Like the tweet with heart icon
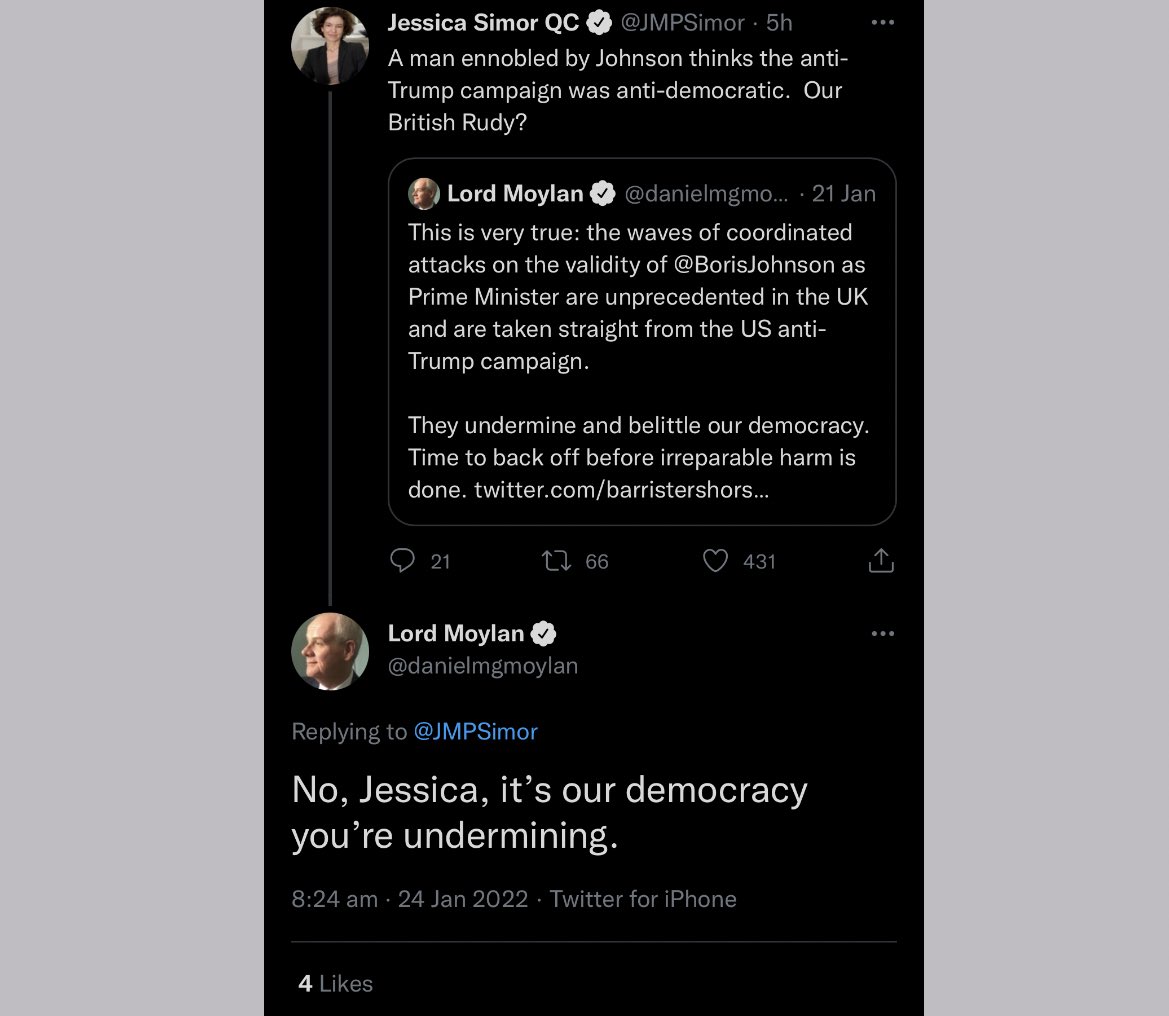Viewport: 1169px width, 1016px height. coord(715,561)
